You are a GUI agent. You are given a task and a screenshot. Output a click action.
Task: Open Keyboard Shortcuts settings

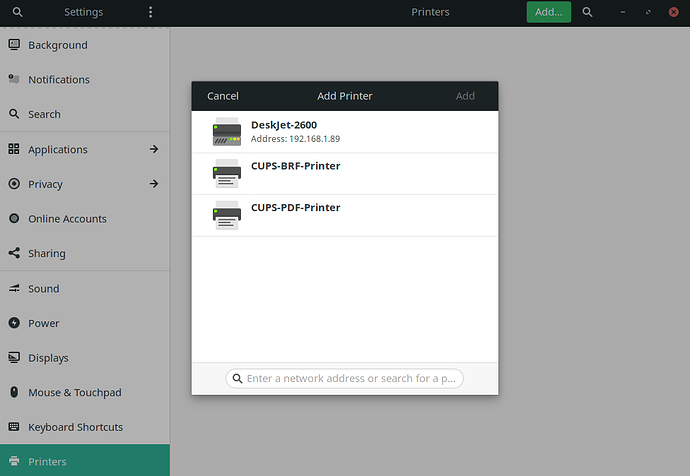click(x=84, y=427)
